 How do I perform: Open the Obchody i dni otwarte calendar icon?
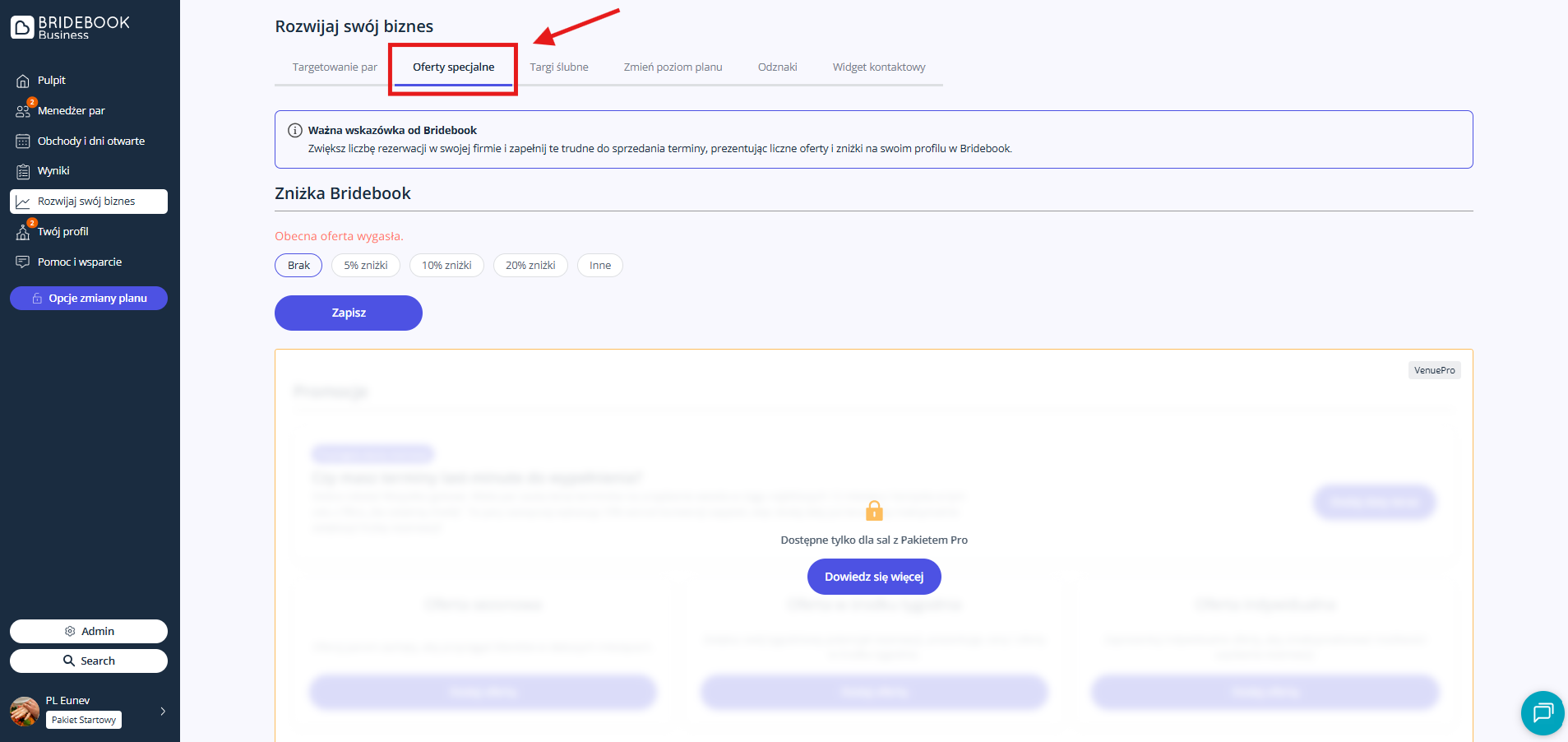point(23,141)
